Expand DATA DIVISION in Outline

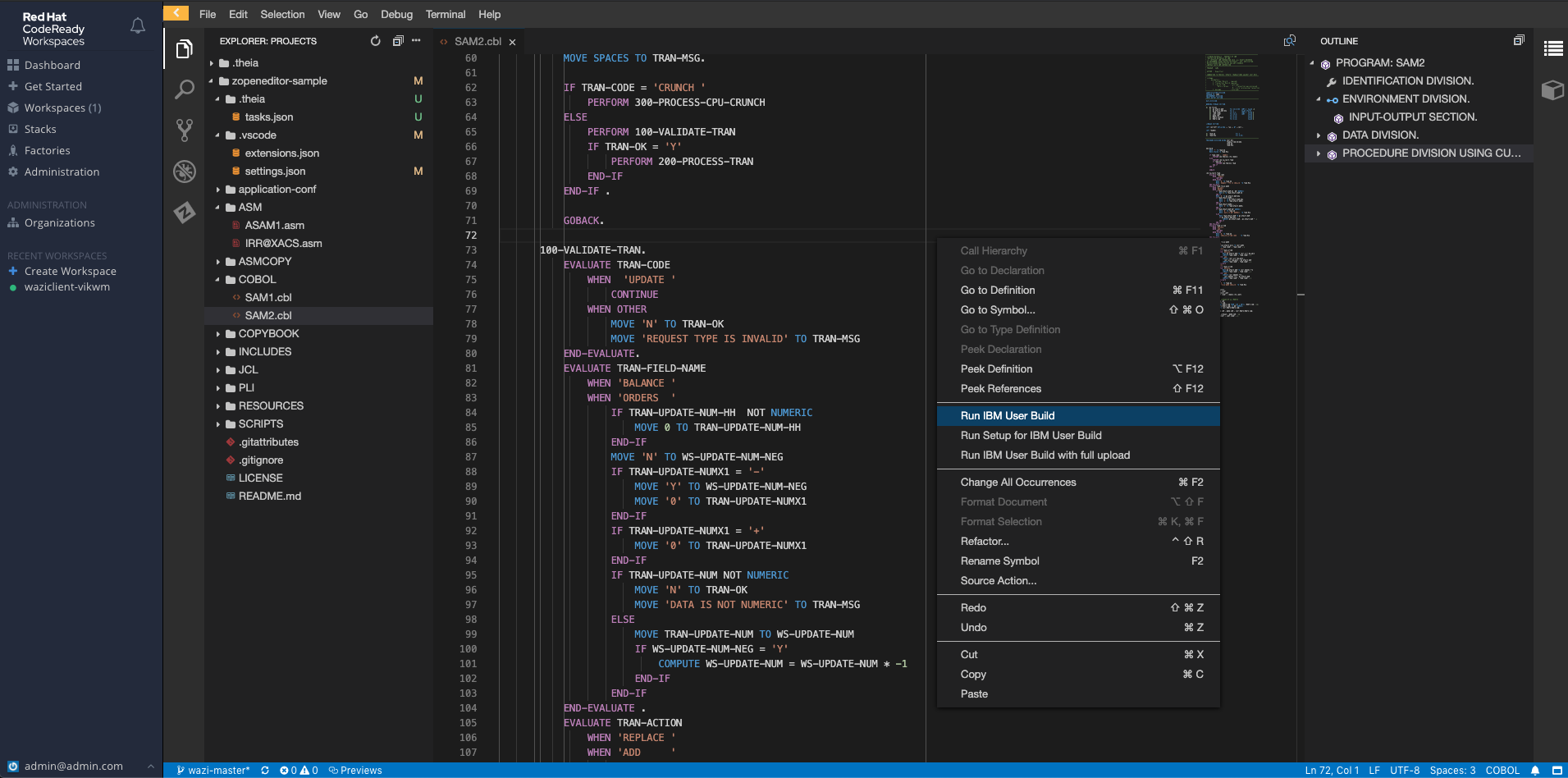click(1319, 135)
